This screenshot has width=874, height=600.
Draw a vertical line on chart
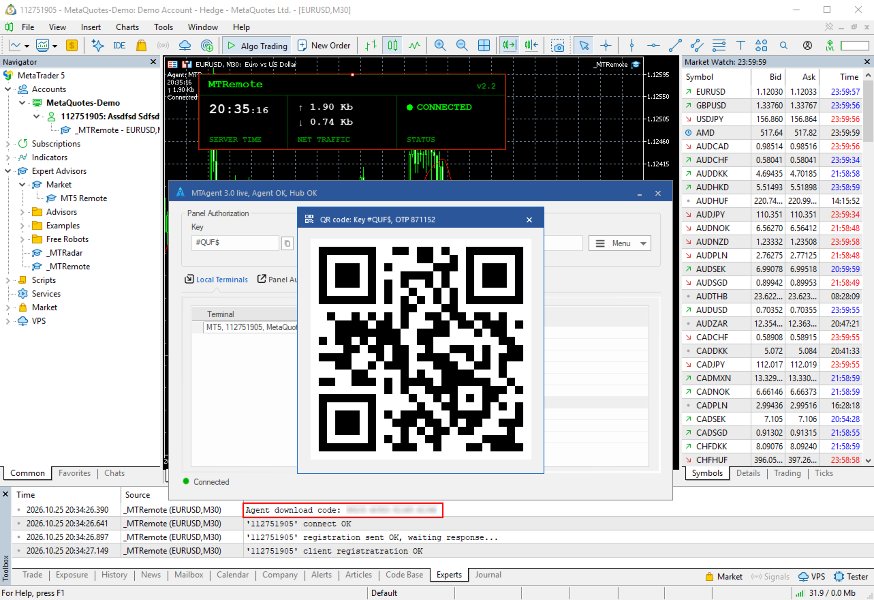632,45
